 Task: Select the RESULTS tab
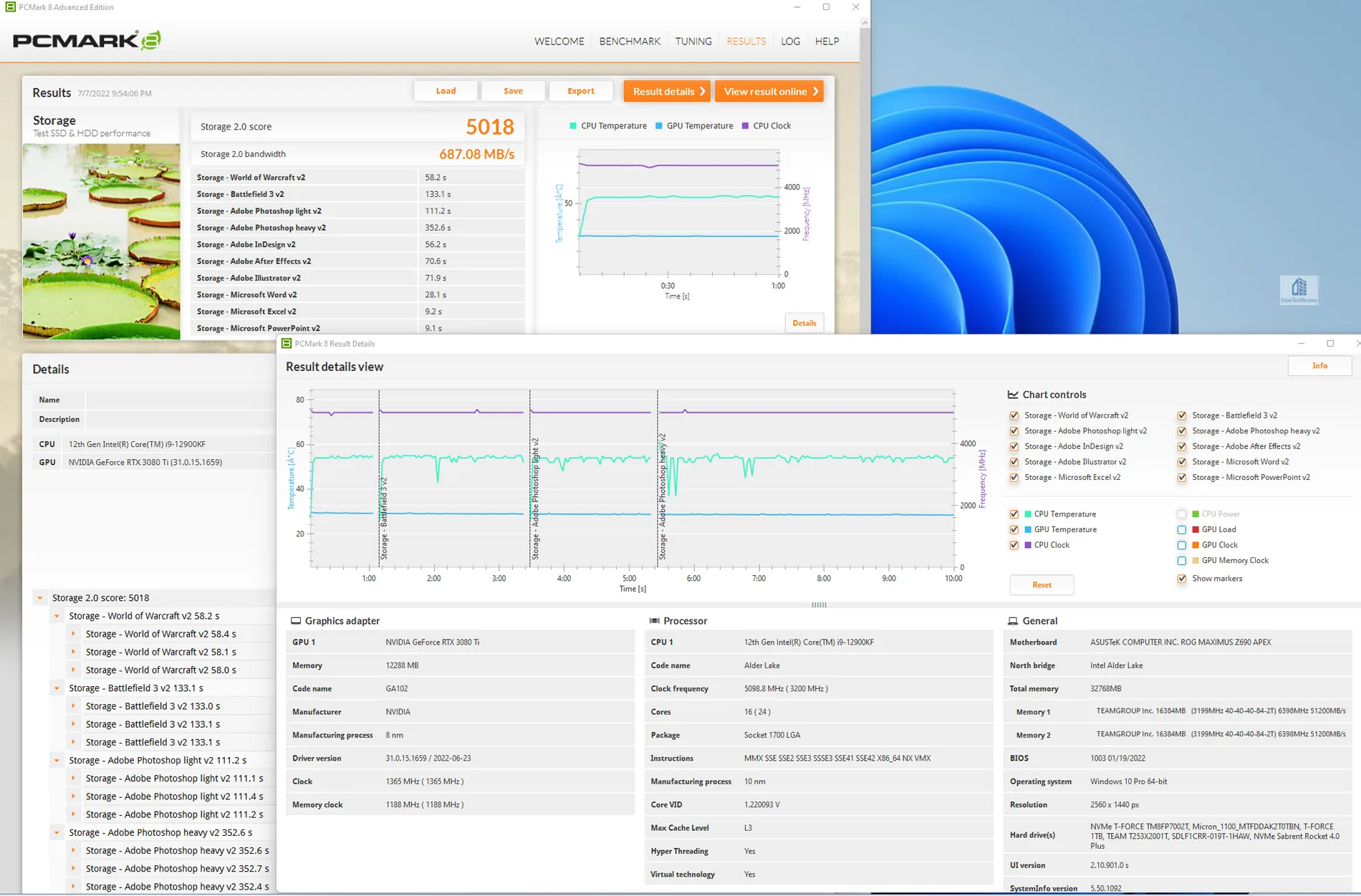coord(746,42)
